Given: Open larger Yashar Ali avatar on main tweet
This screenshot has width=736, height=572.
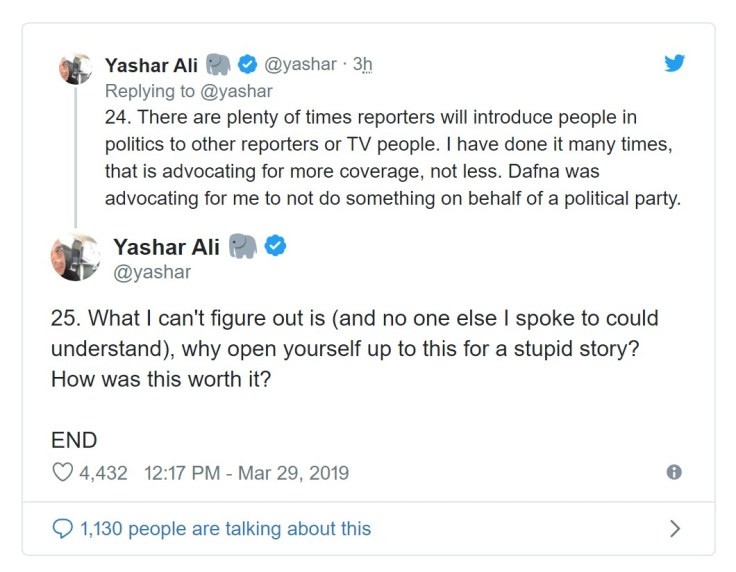Looking at the screenshot, I should 75,257.
